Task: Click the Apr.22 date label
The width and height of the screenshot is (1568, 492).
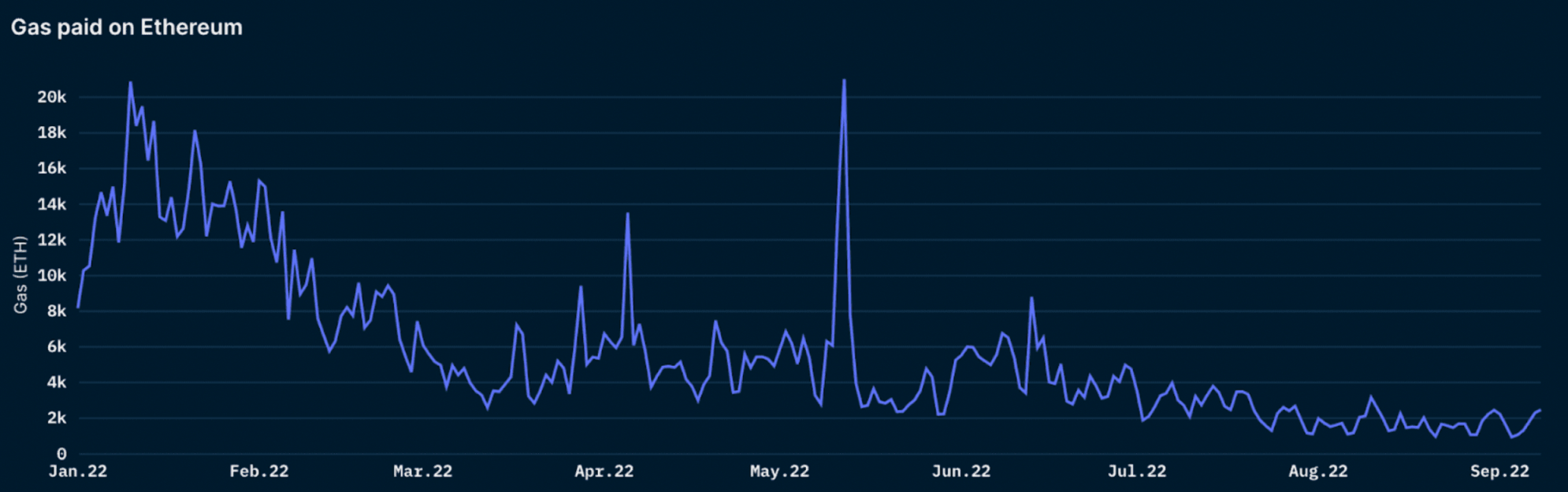Action: click(604, 471)
